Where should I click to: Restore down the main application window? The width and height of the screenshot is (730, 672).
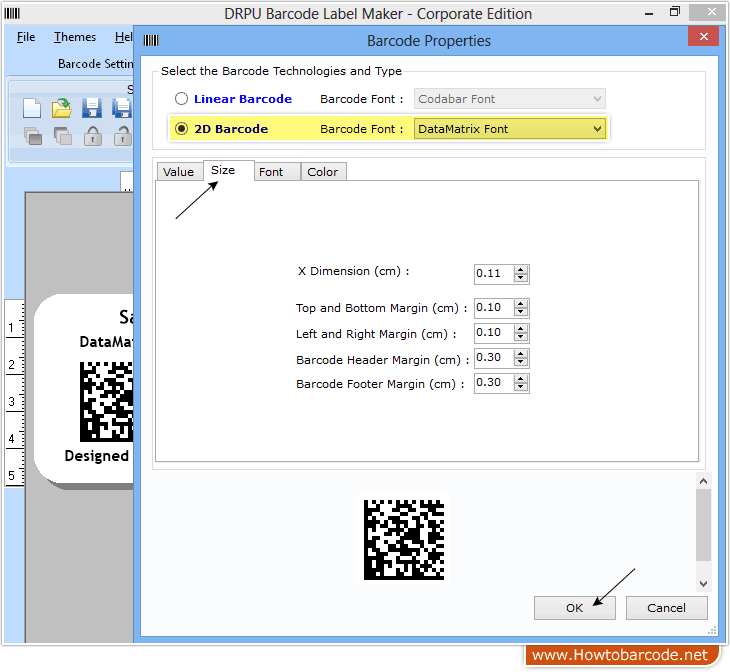[x=675, y=12]
